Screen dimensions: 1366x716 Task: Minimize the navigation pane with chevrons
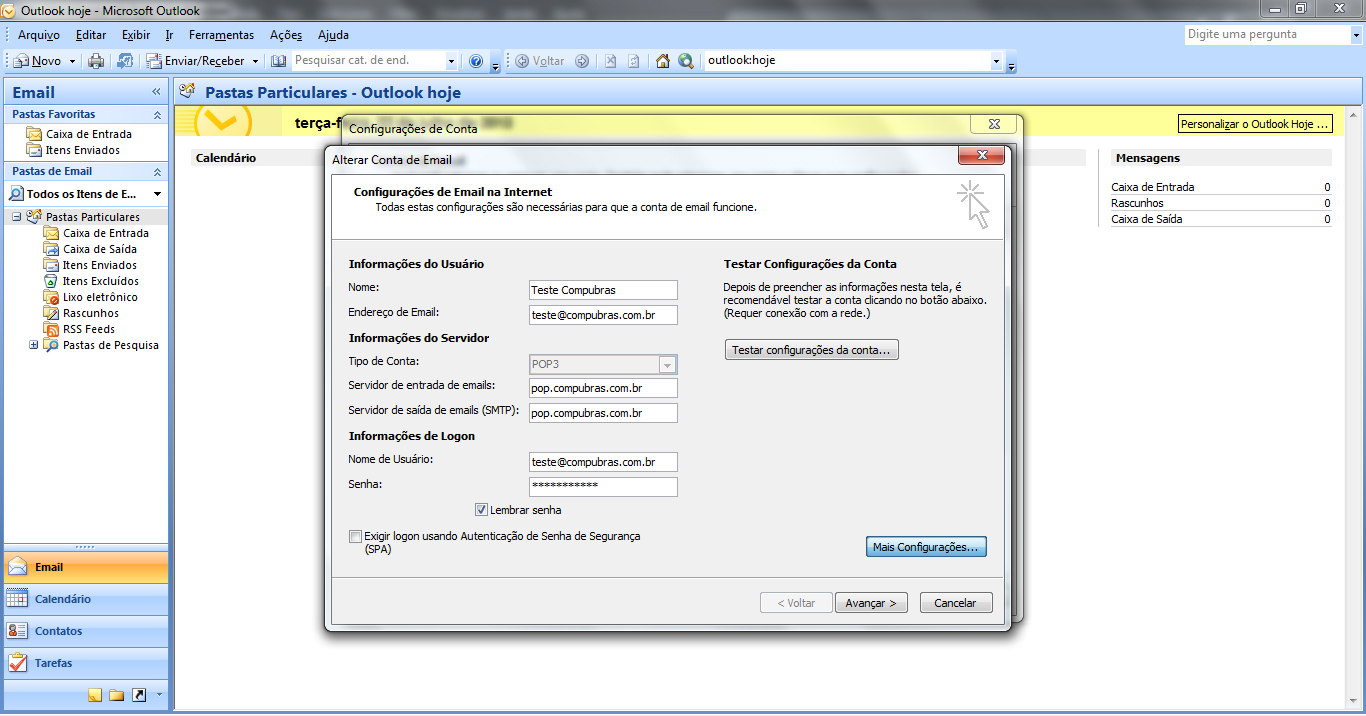[156, 92]
